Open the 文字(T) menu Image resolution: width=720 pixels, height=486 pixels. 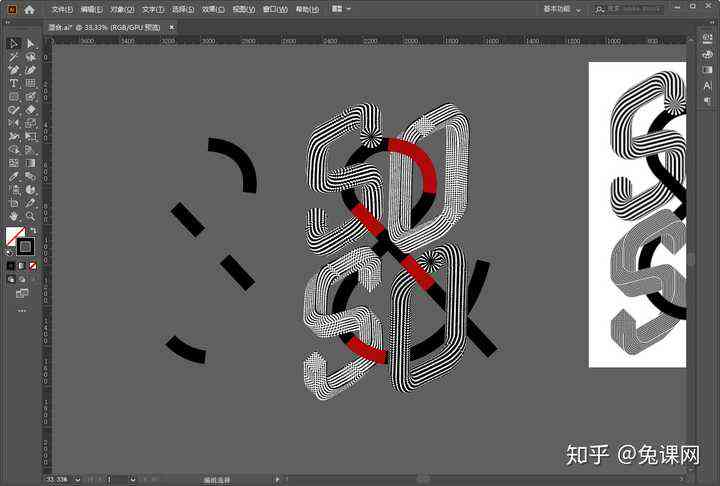pyautogui.click(x=153, y=9)
